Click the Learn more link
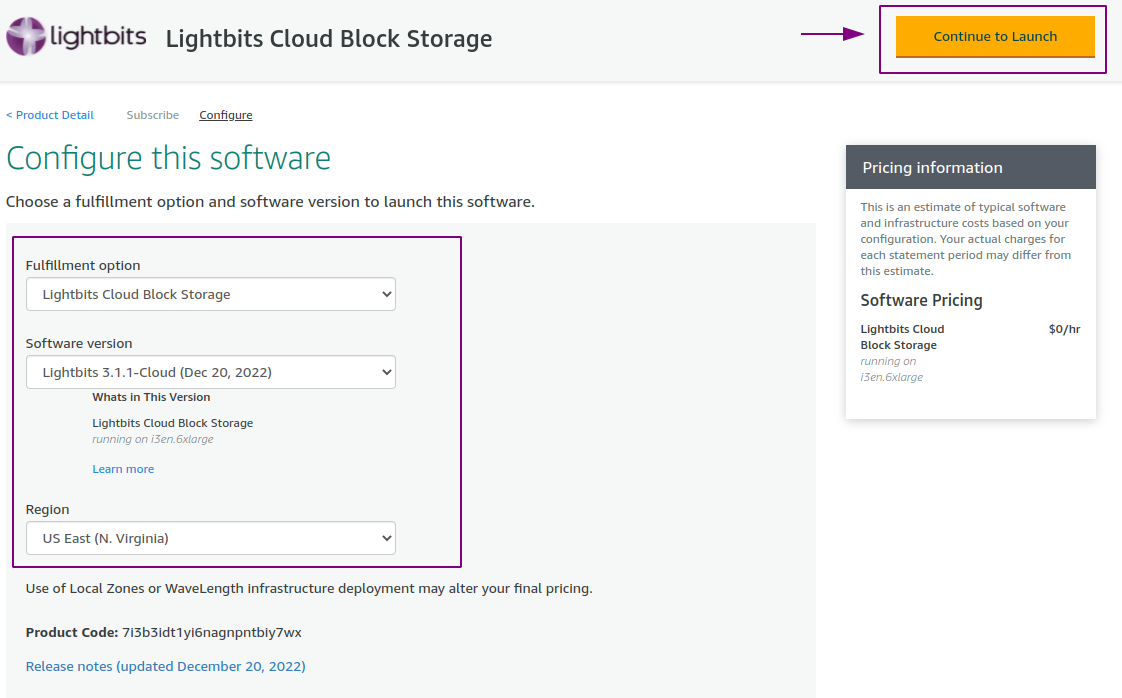1122x698 pixels. point(123,469)
